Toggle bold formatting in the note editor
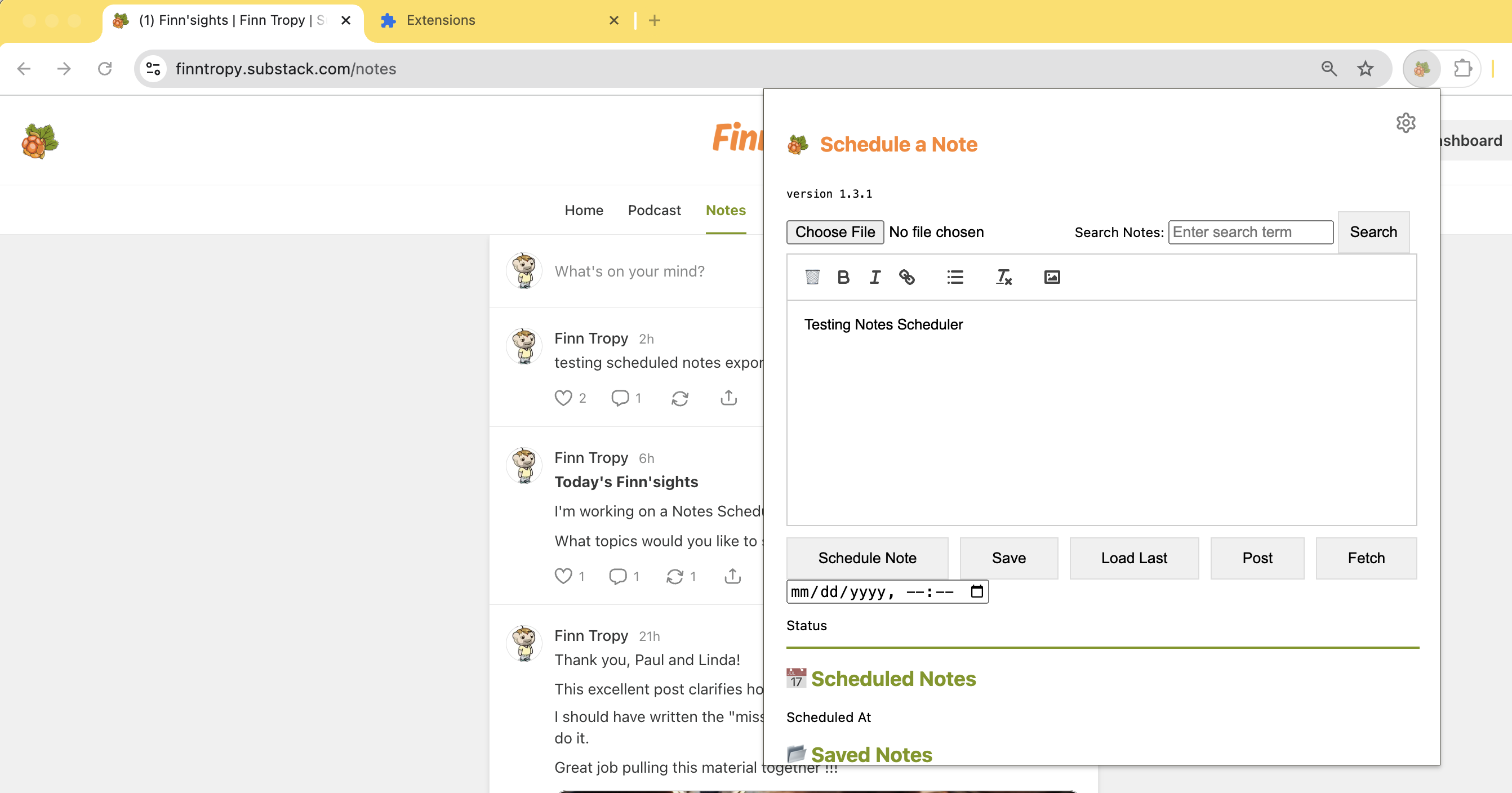The image size is (1512, 793). tap(843, 277)
